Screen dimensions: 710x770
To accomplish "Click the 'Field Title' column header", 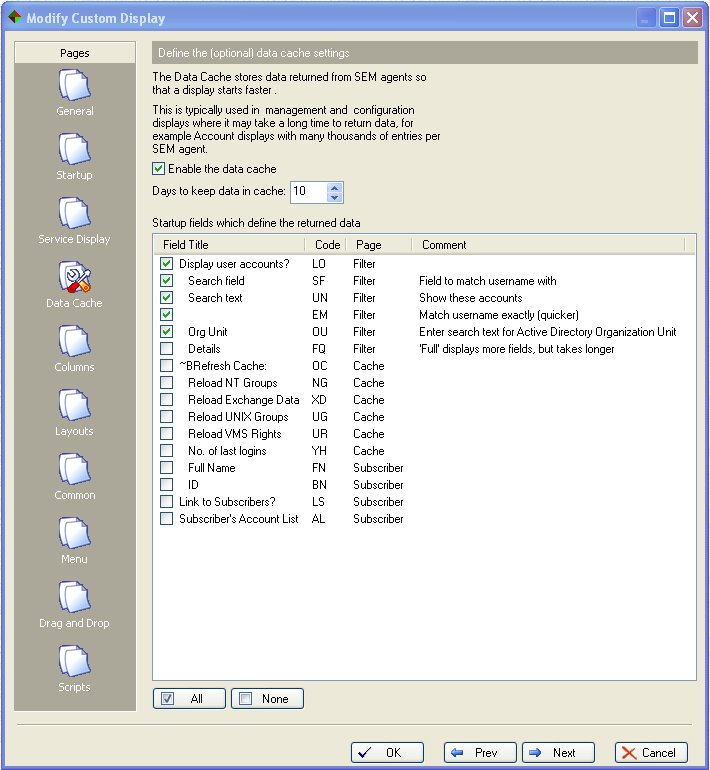I will click(x=229, y=245).
